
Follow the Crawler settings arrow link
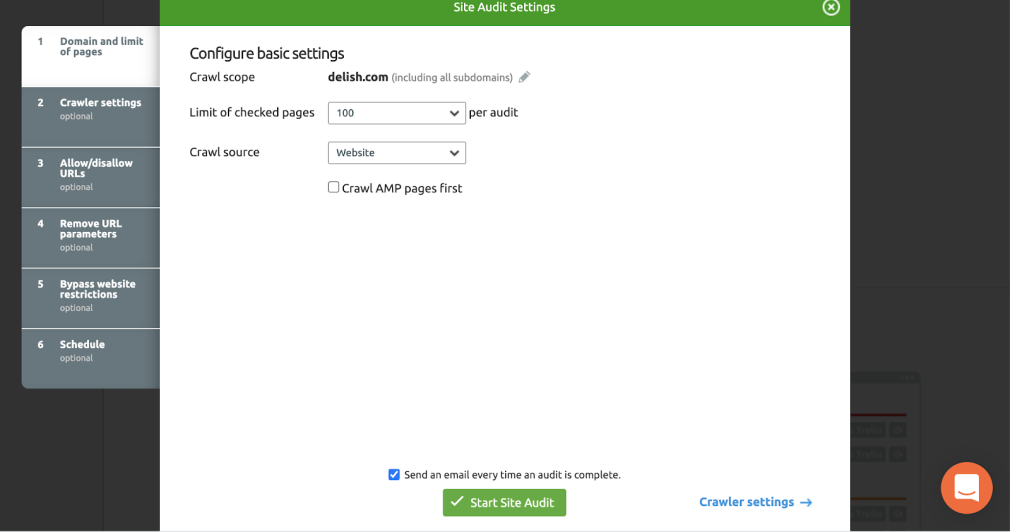pos(756,502)
